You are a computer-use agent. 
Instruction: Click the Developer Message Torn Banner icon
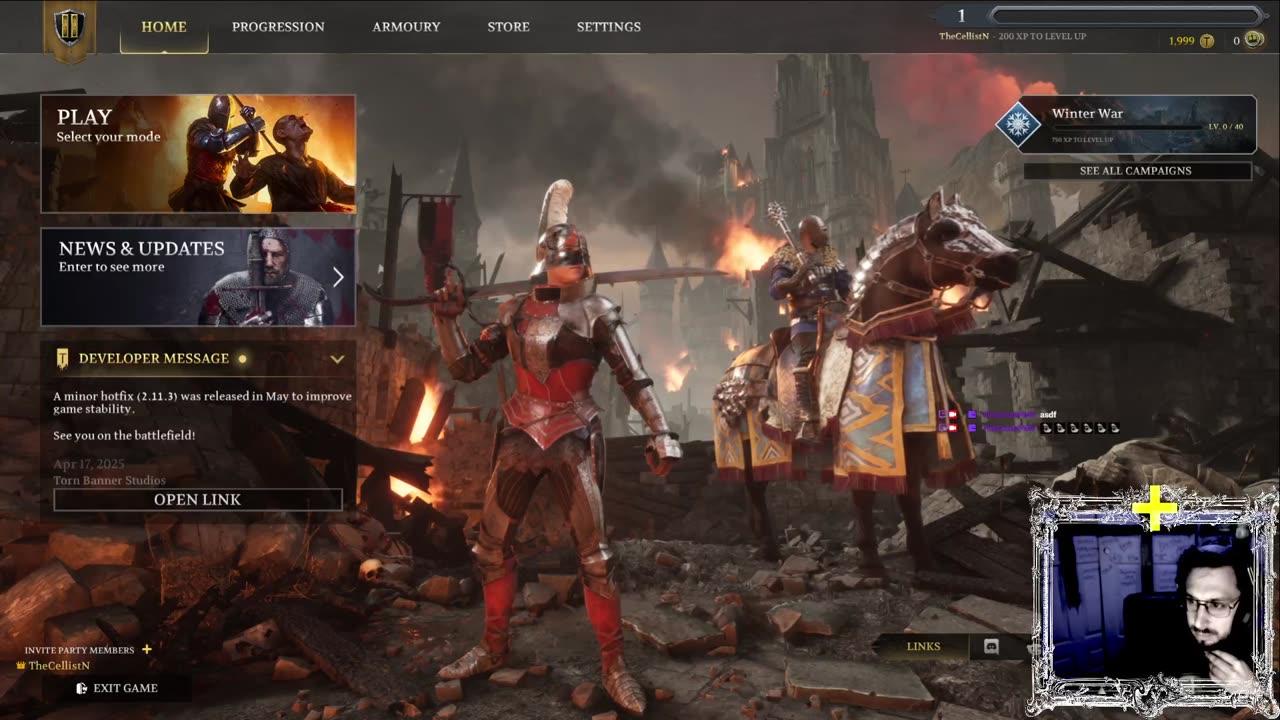[63, 358]
